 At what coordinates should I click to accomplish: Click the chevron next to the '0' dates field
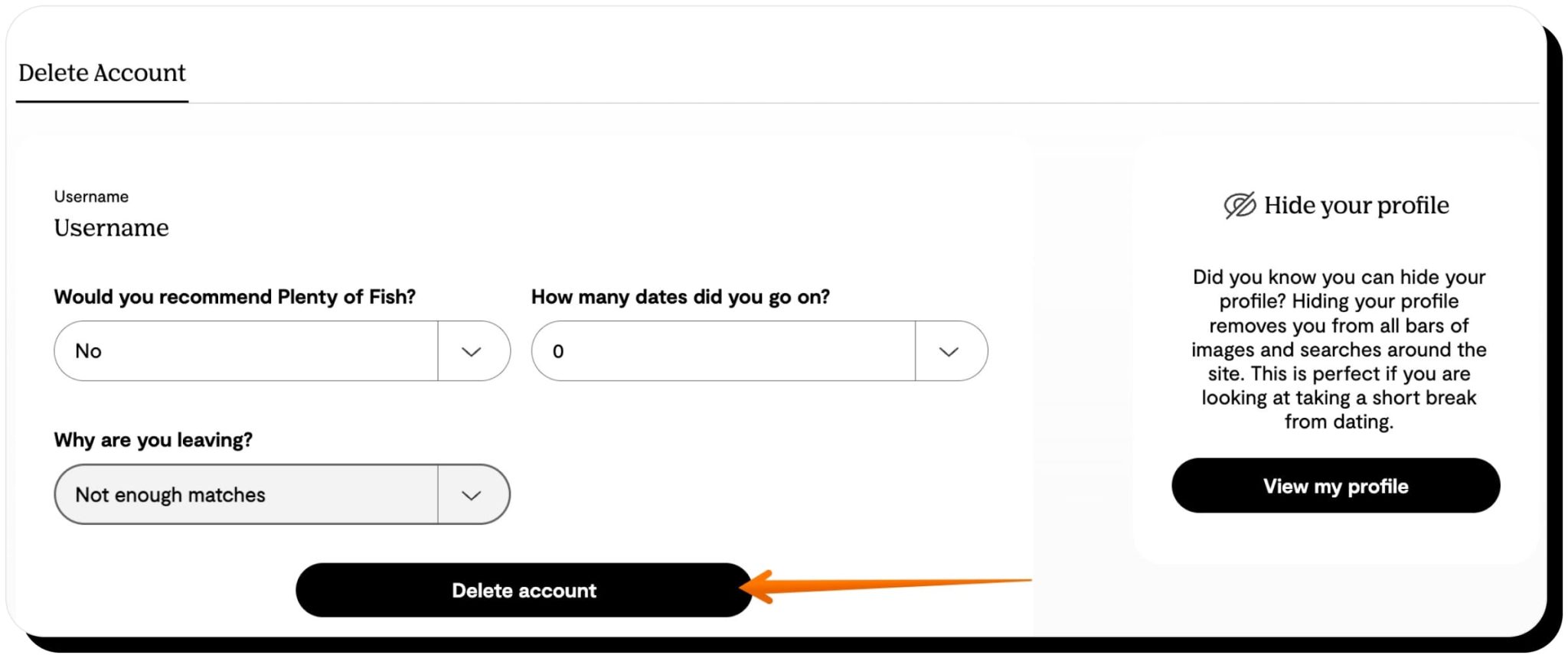(x=949, y=350)
